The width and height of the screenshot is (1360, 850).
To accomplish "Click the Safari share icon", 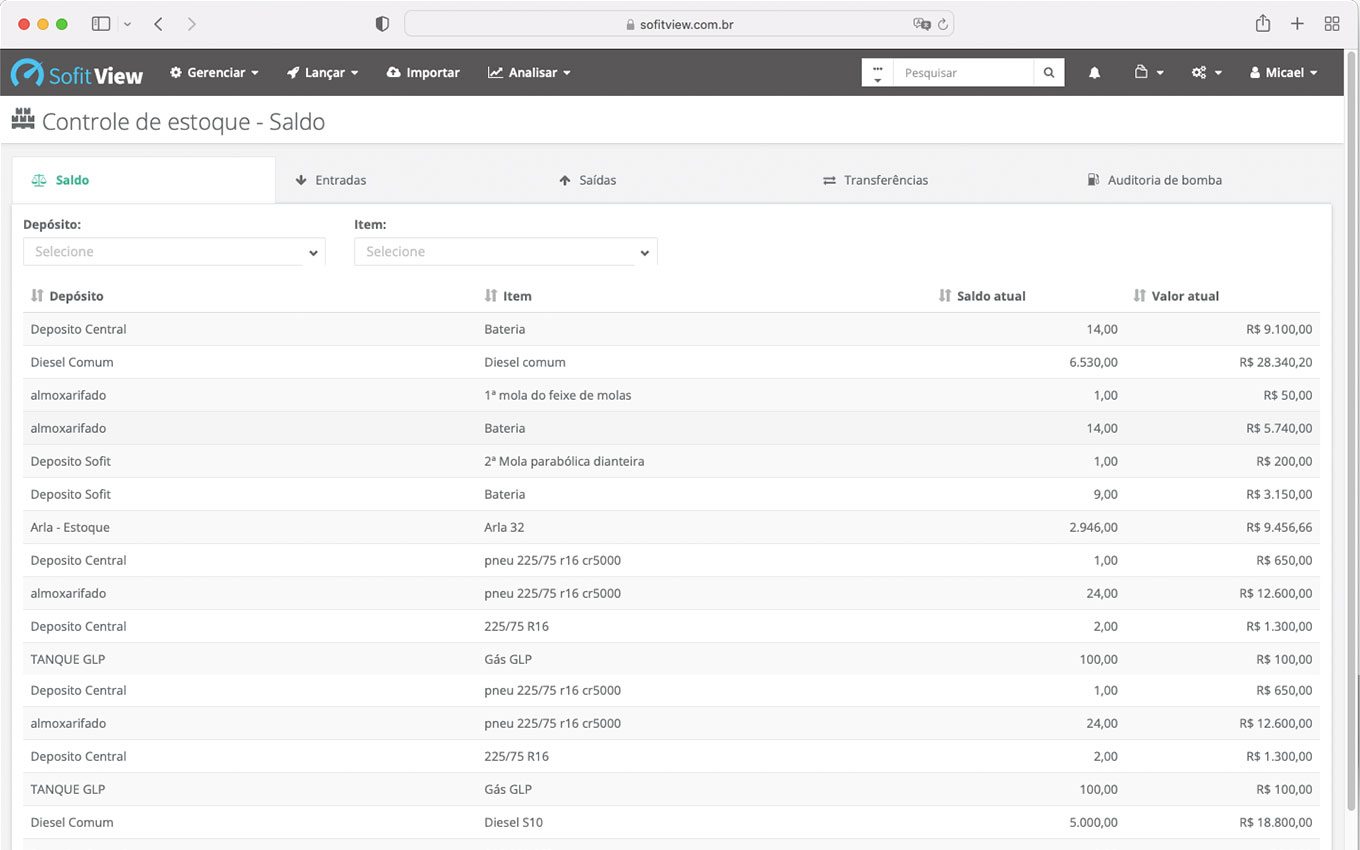I will tap(1263, 24).
